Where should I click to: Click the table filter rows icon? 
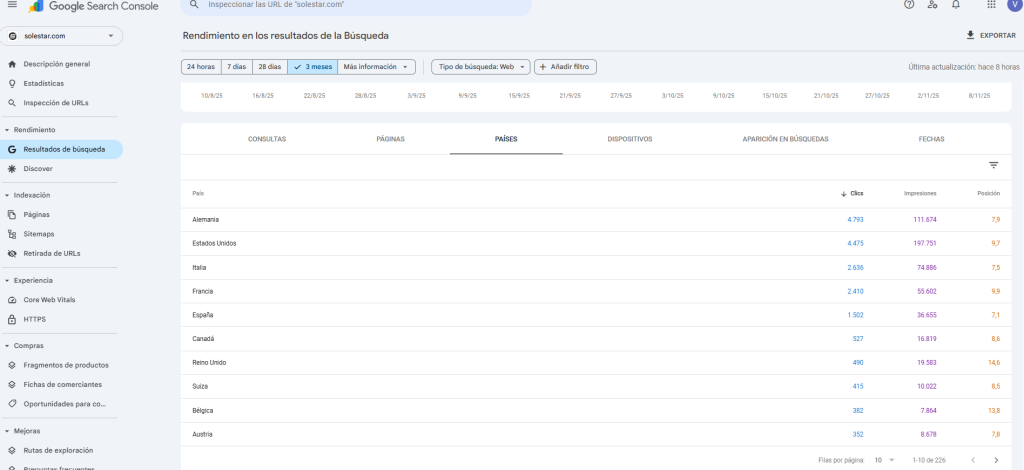[993, 165]
